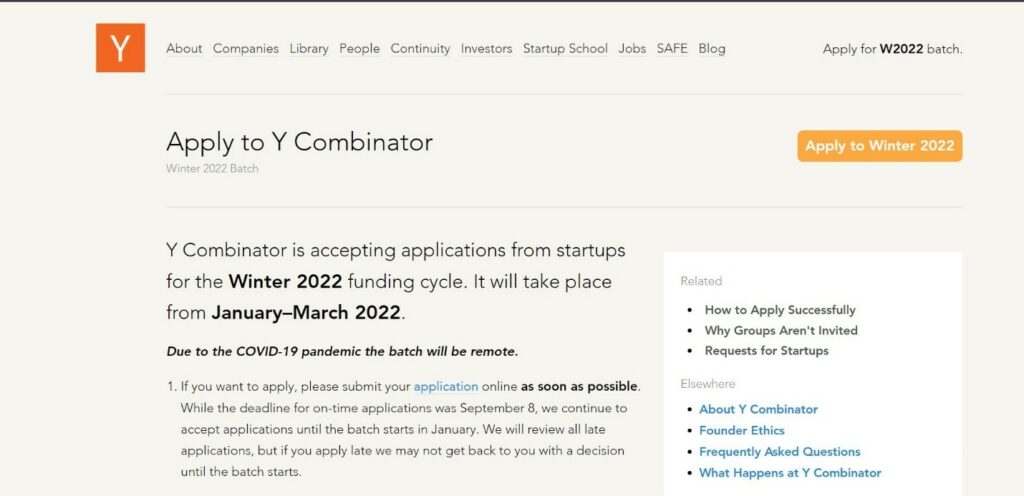
Task: Open How to Apply Successfully
Action: (x=780, y=310)
